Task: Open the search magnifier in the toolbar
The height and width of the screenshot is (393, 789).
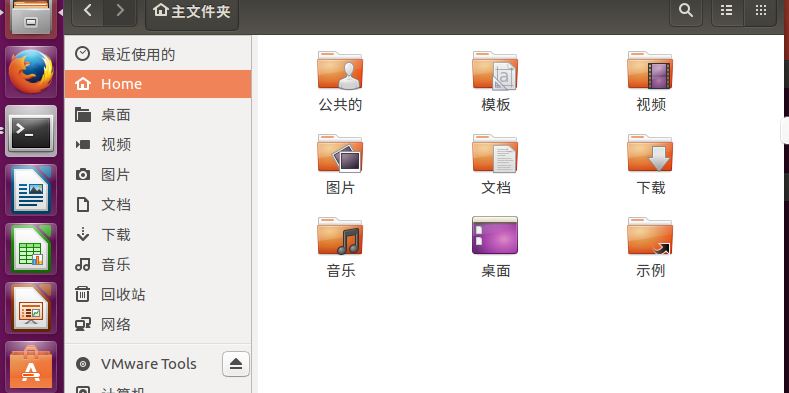Action: [x=685, y=11]
